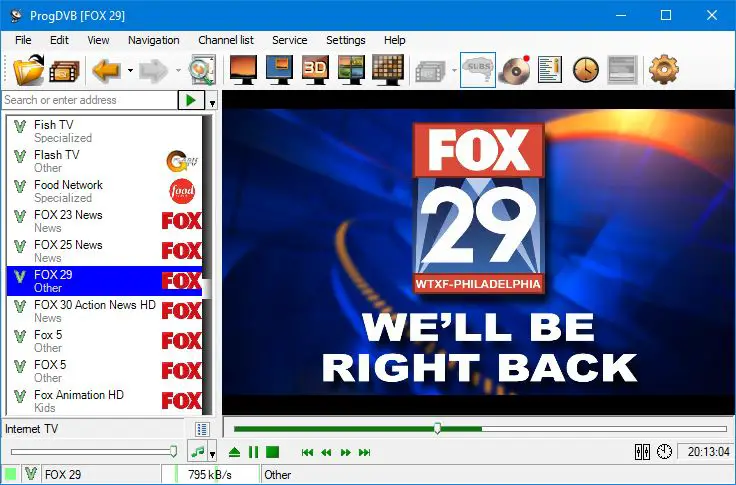Open the equalizer sliders icon
Viewport: 736px width, 485px height.
(x=642, y=452)
